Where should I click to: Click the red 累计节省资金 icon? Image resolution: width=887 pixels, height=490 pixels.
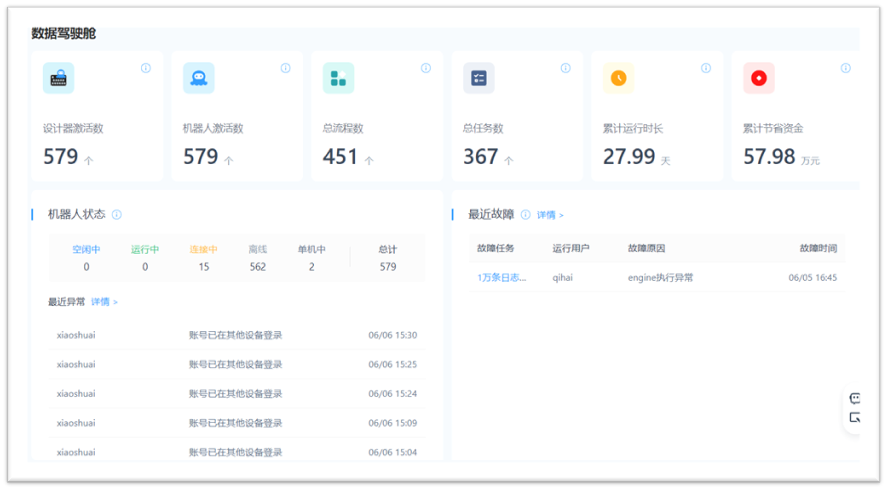coord(758,78)
